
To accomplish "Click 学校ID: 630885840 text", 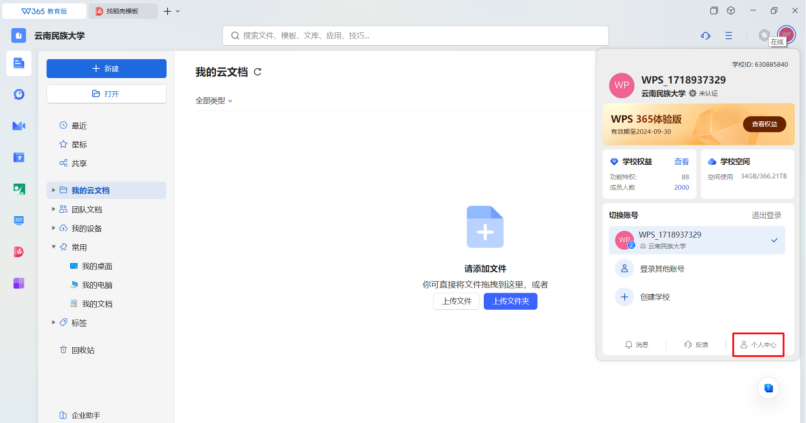I will pyautogui.click(x=760, y=64).
